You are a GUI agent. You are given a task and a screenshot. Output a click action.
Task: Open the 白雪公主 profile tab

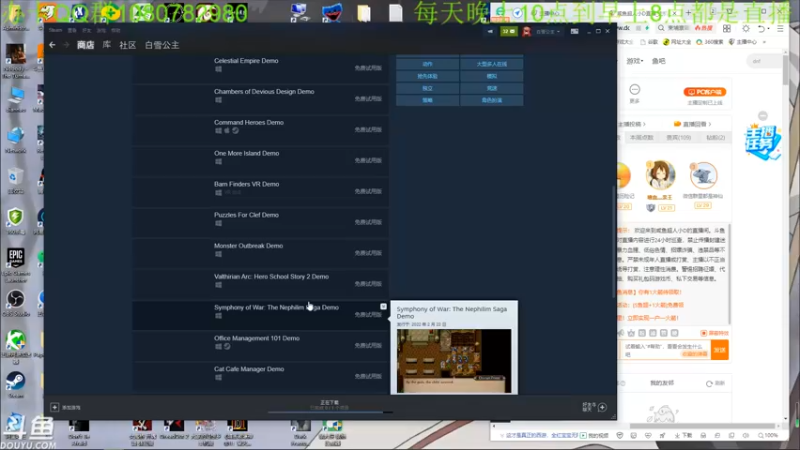point(162,45)
